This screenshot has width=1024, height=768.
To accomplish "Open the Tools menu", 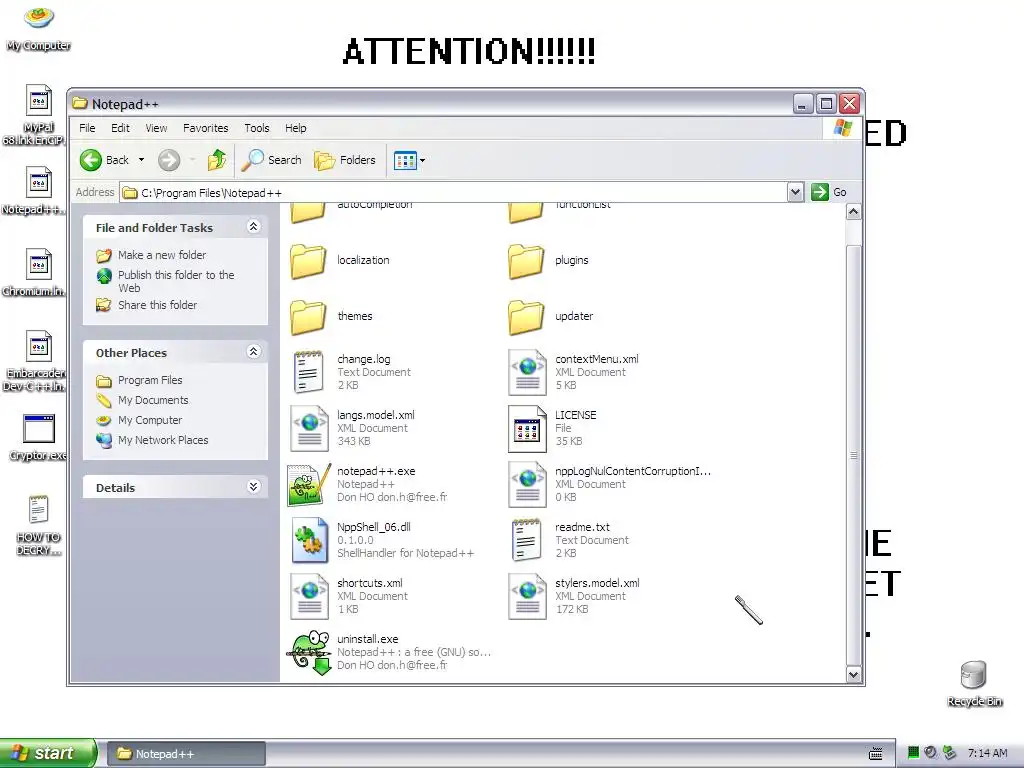I will coord(257,128).
